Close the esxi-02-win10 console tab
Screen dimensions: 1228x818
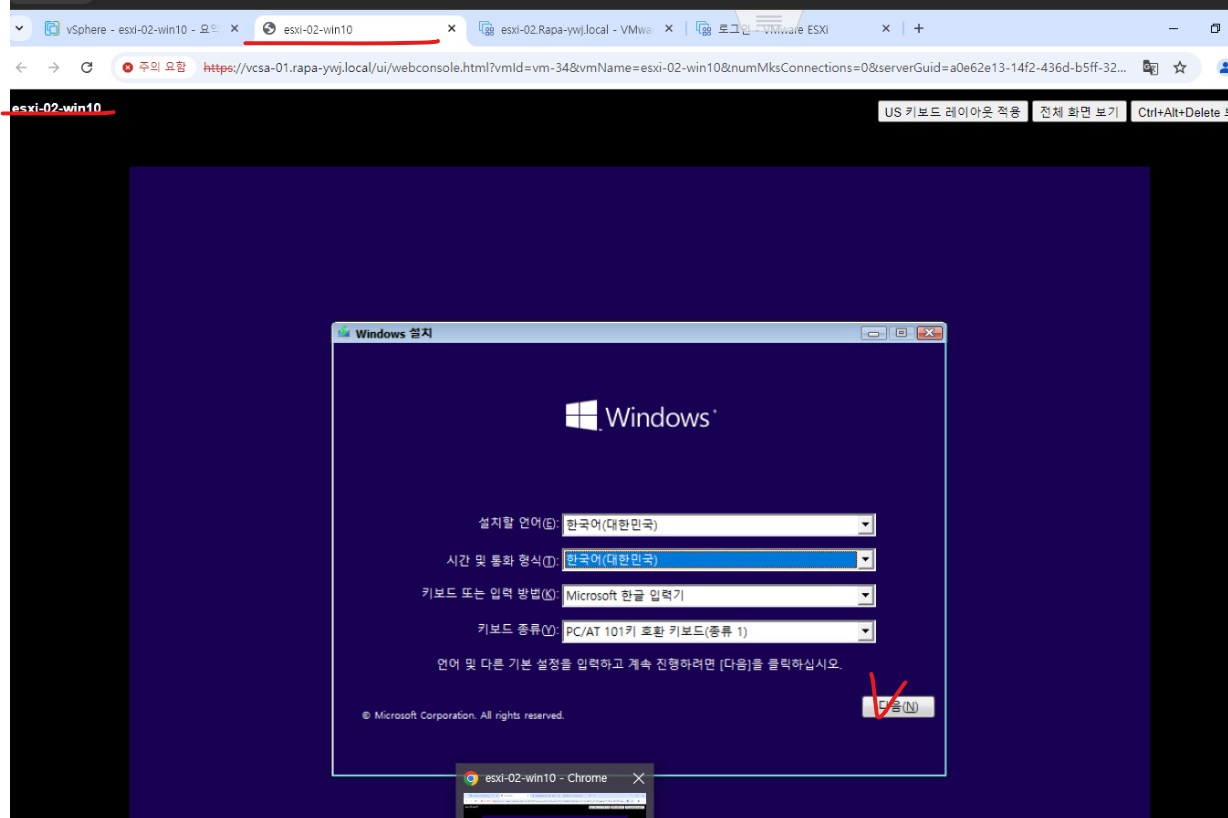451,29
